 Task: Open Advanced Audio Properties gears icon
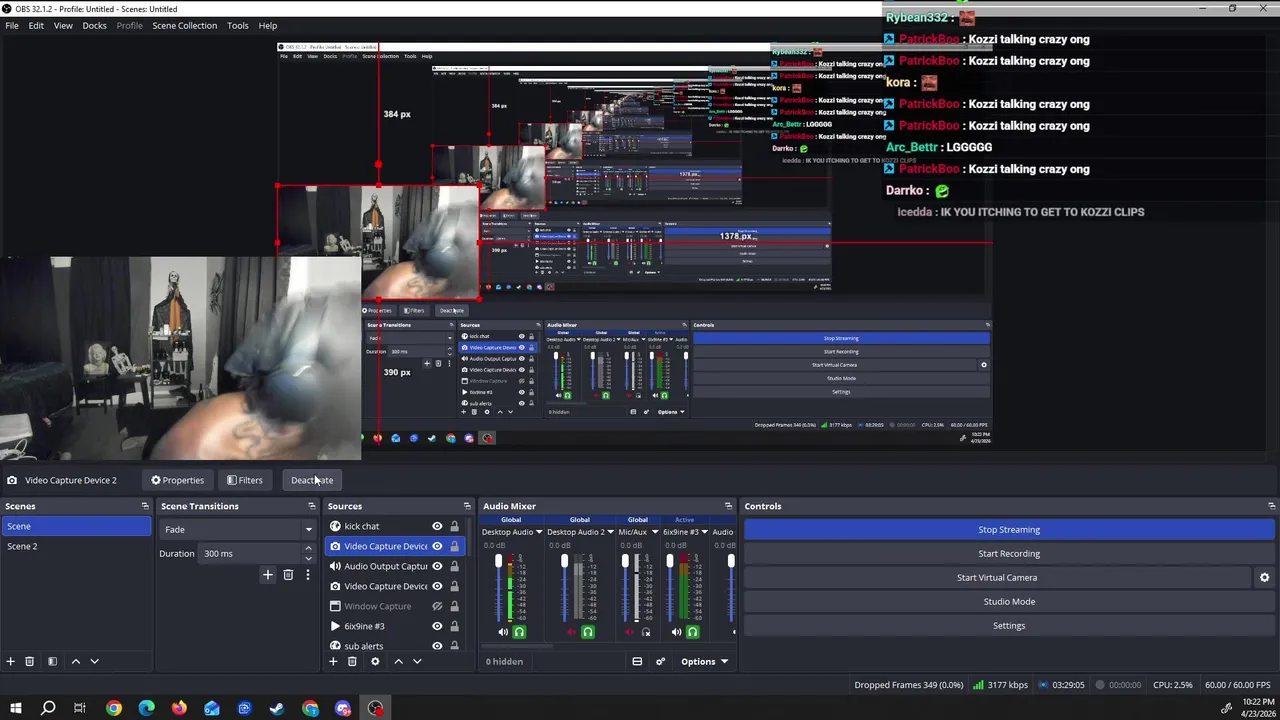point(660,661)
